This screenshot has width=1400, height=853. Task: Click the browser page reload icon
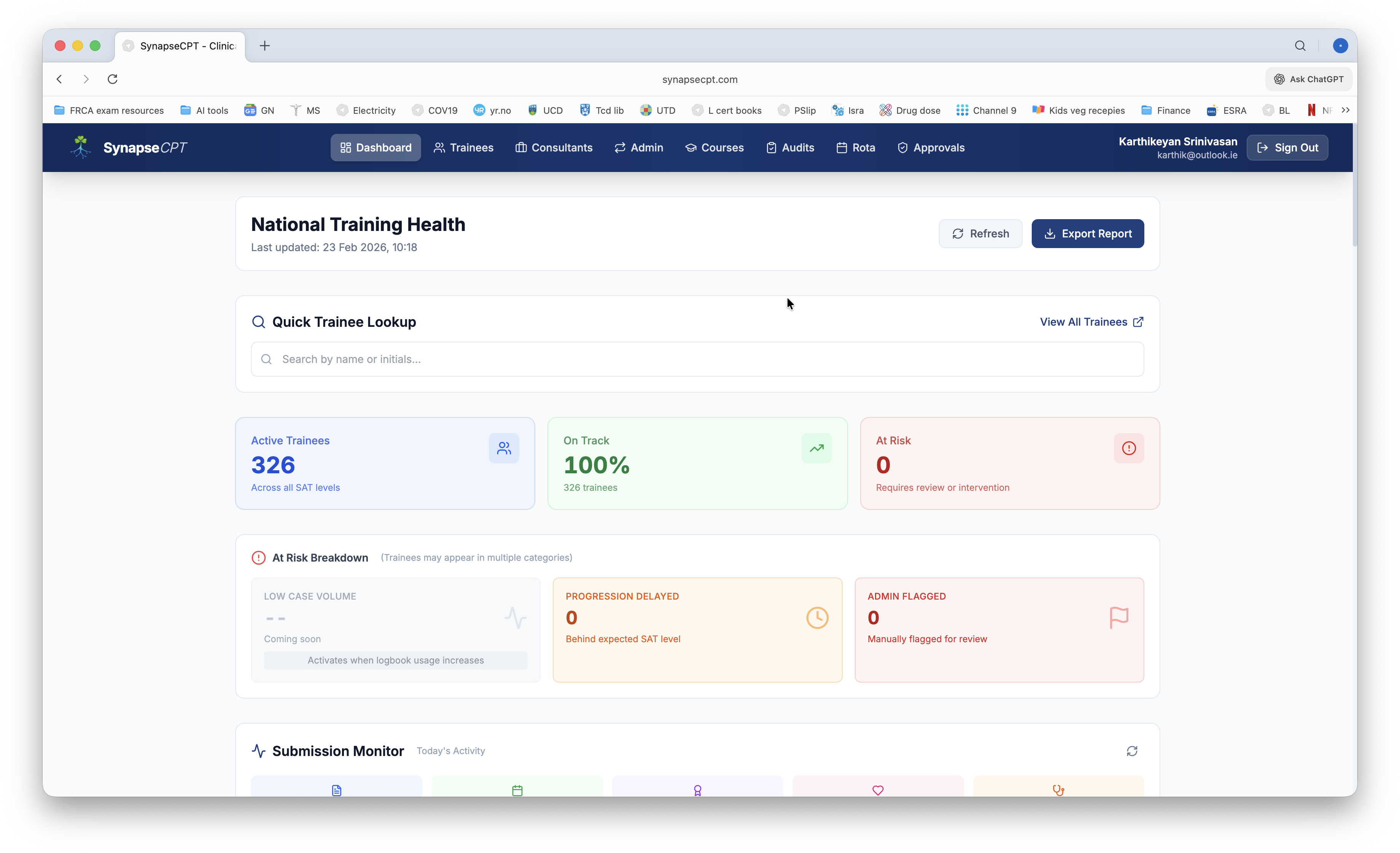click(113, 79)
